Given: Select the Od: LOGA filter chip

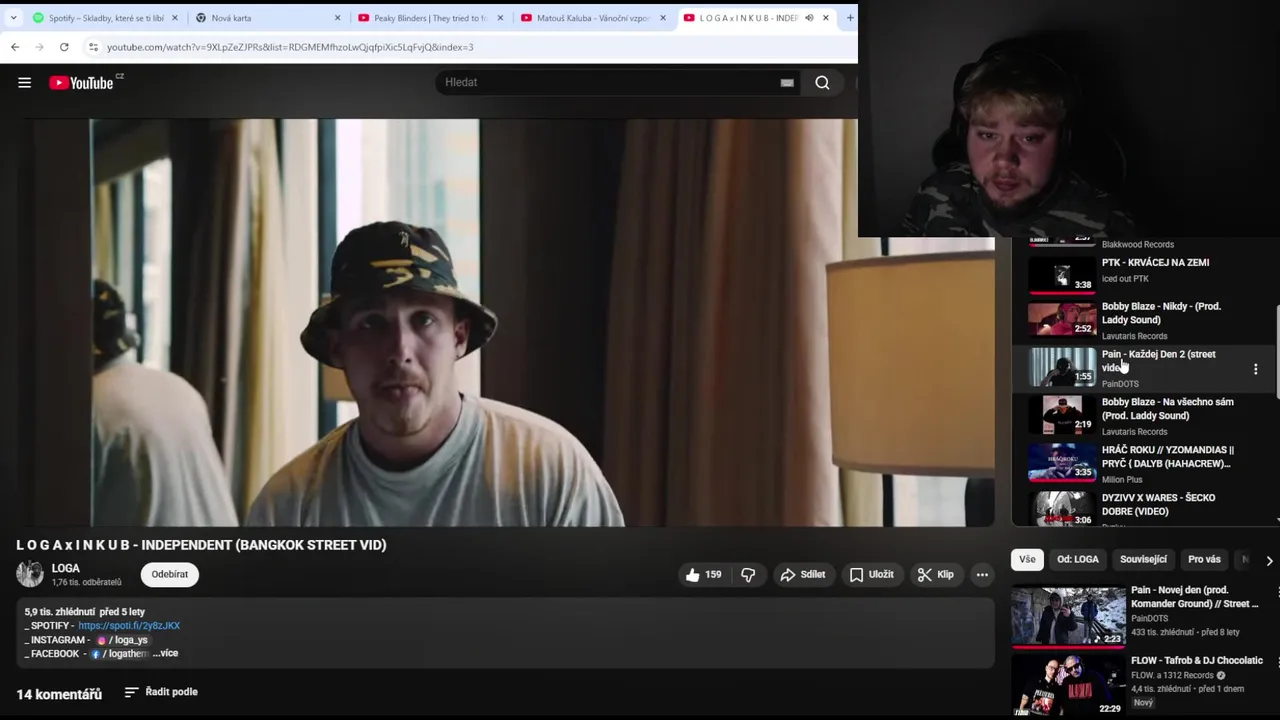Looking at the screenshot, I should click(1078, 560).
